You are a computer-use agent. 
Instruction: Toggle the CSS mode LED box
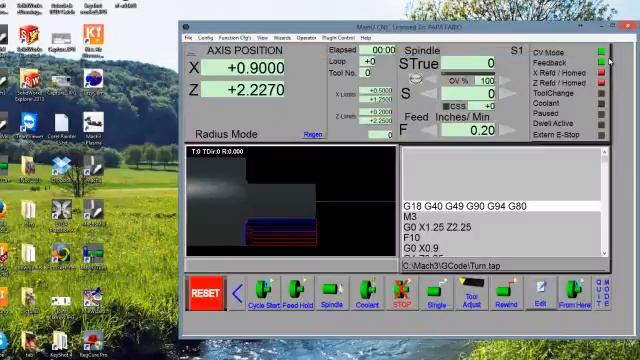[x=446, y=106]
